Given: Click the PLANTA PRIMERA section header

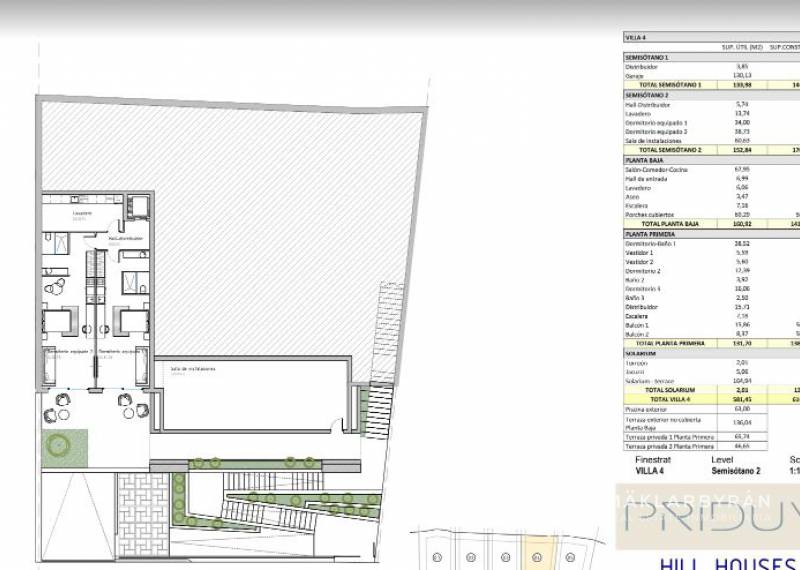Looking at the screenshot, I should pos(650,234).
